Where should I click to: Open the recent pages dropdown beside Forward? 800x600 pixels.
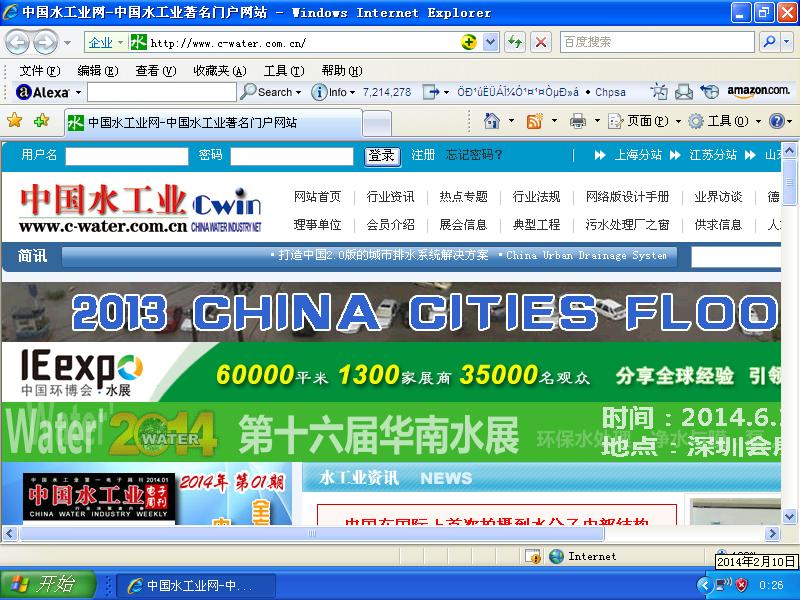tap(67, 42)
